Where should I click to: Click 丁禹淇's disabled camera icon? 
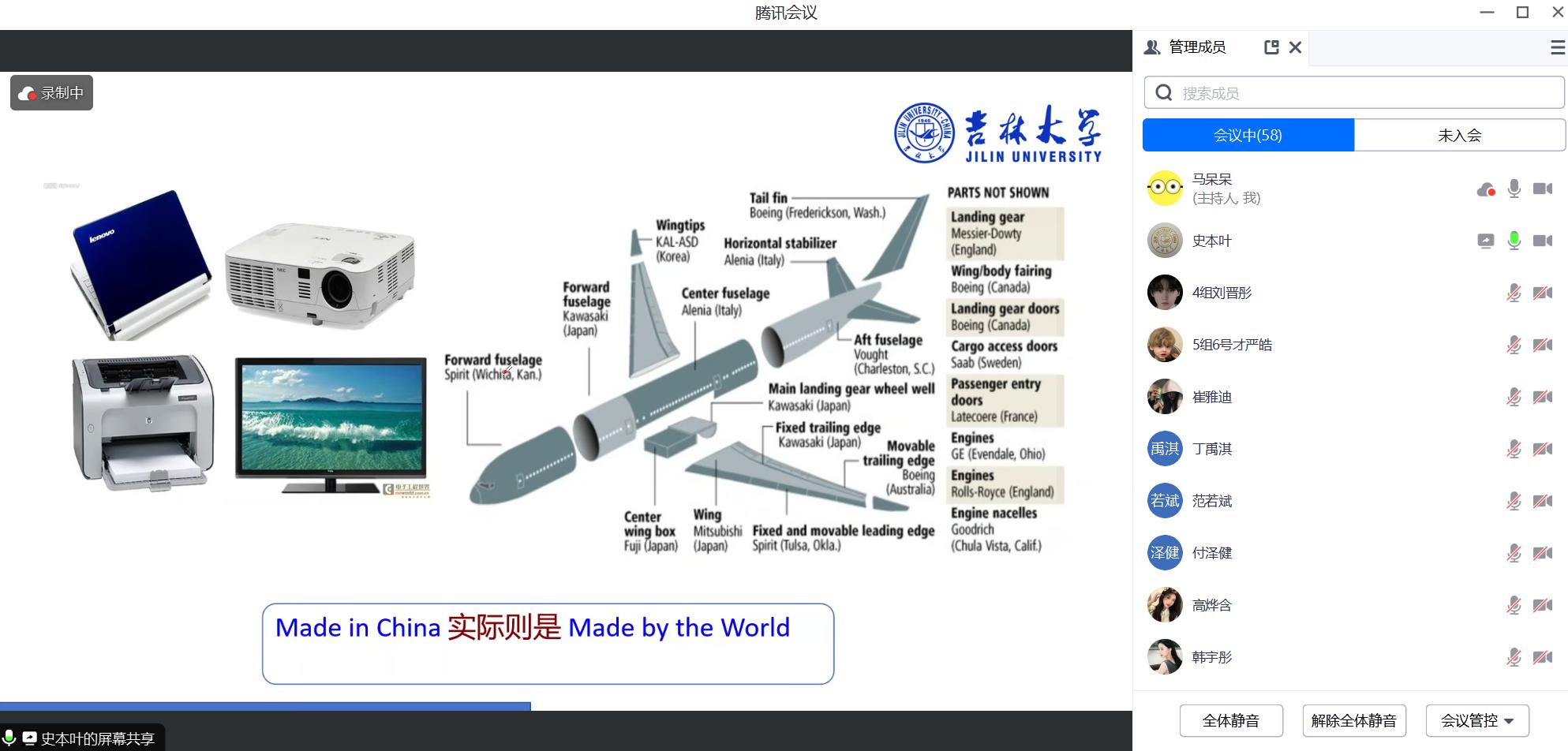pyautogui.click(x=1543, y=449)
